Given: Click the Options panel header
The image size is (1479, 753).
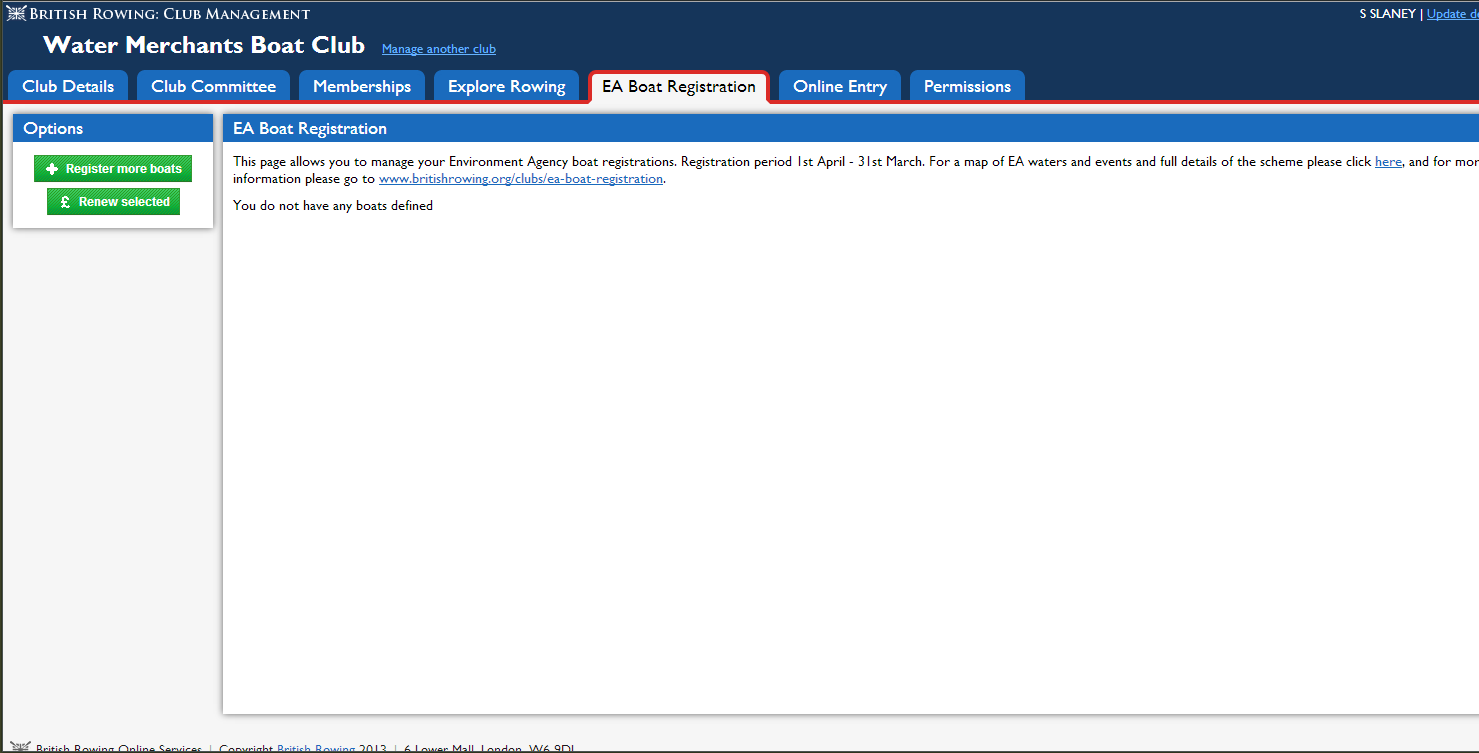Looking at the screenshot, I should [x=113, y=128].
